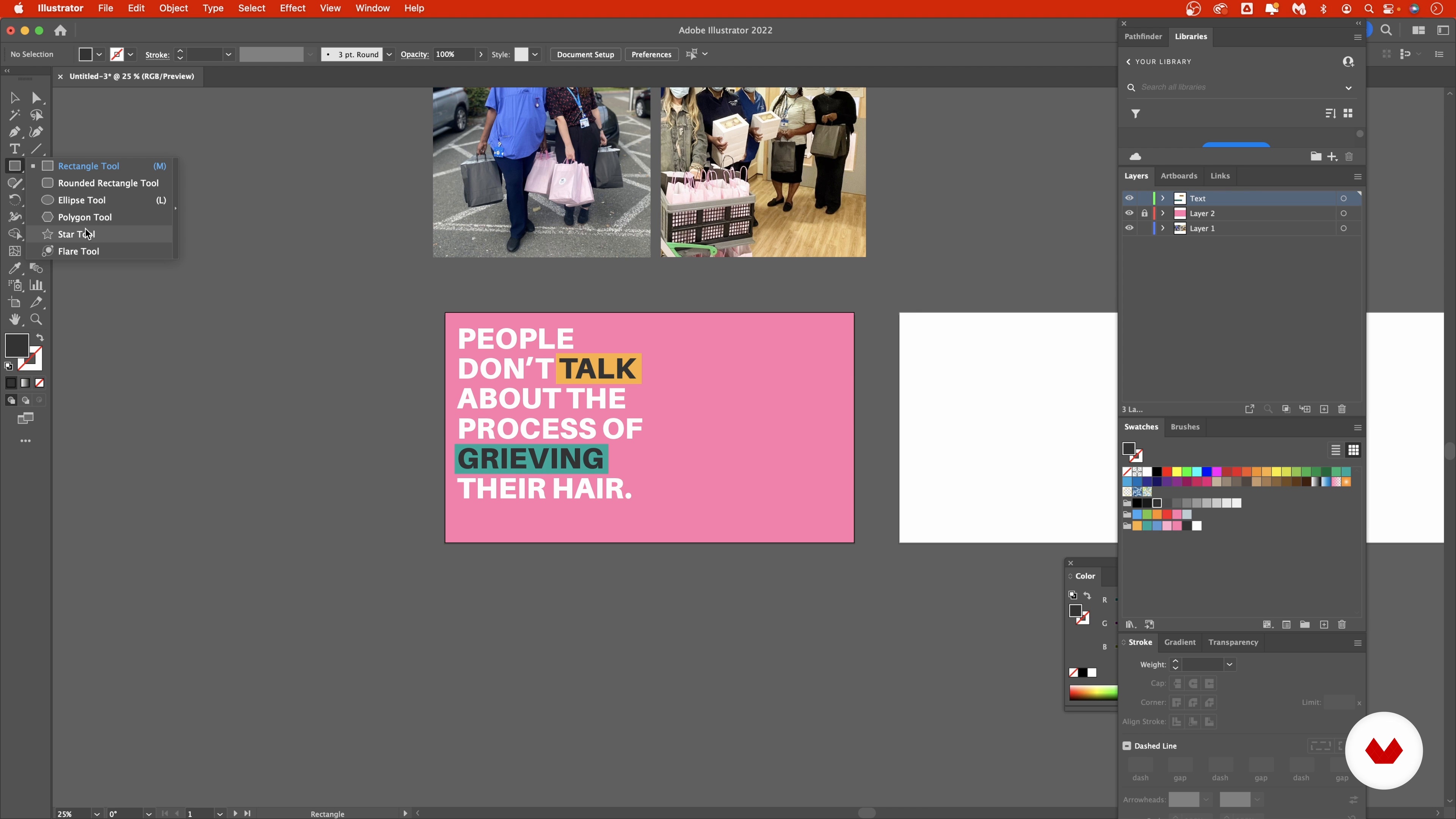Pick the red swatch in Swatches panel

coord(1167,471)
